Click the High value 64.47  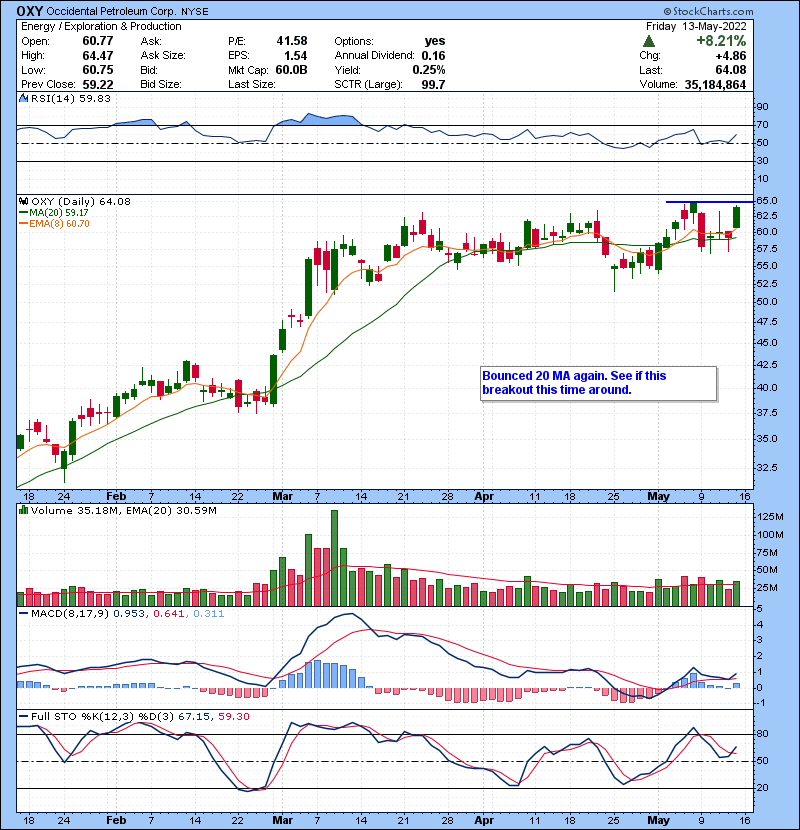[98, 55]
